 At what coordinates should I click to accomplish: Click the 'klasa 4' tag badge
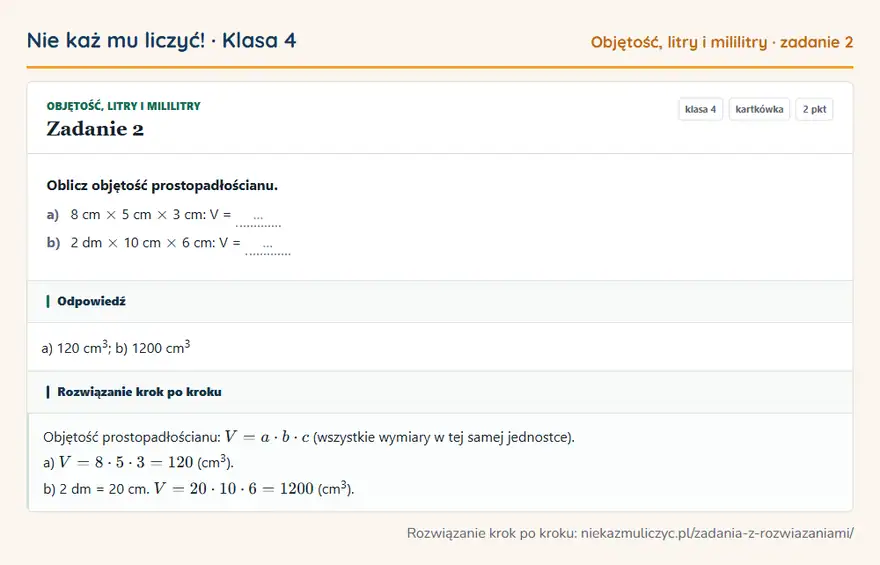coord(700,109)
